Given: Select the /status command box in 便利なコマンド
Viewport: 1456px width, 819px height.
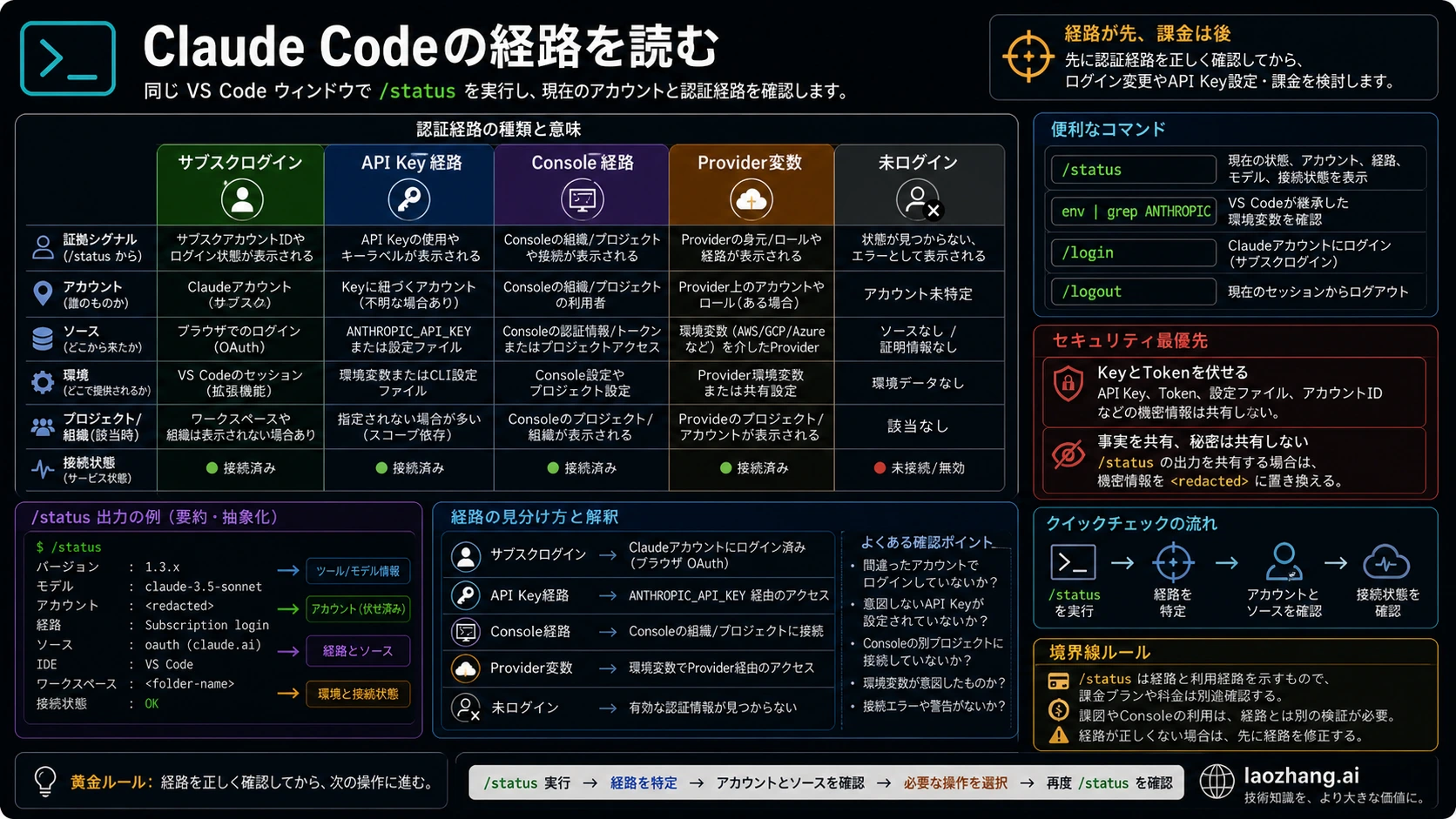Looking at the screenshot, I should coord(1133,170).
